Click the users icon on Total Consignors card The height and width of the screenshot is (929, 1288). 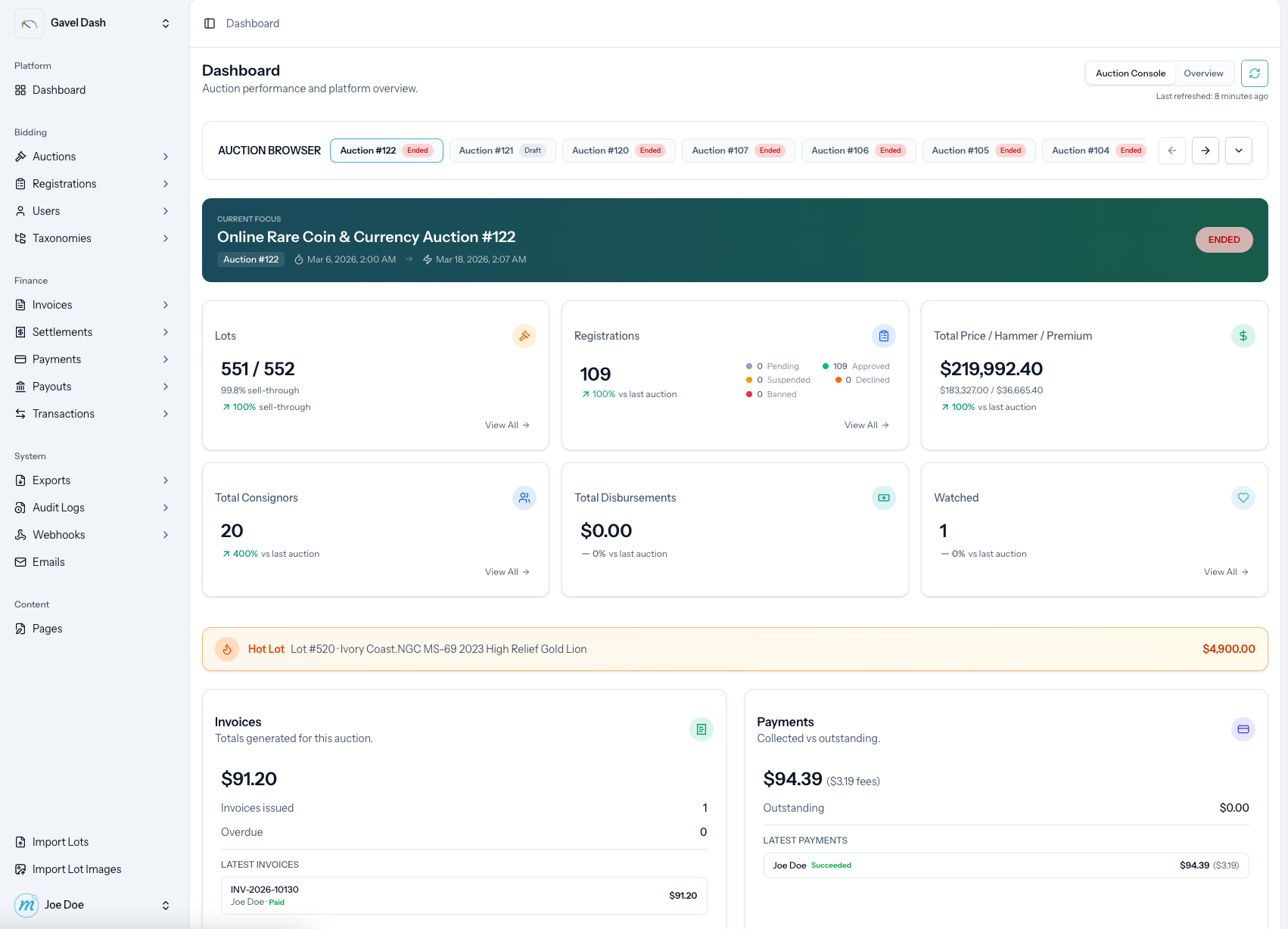pos(524,498)
